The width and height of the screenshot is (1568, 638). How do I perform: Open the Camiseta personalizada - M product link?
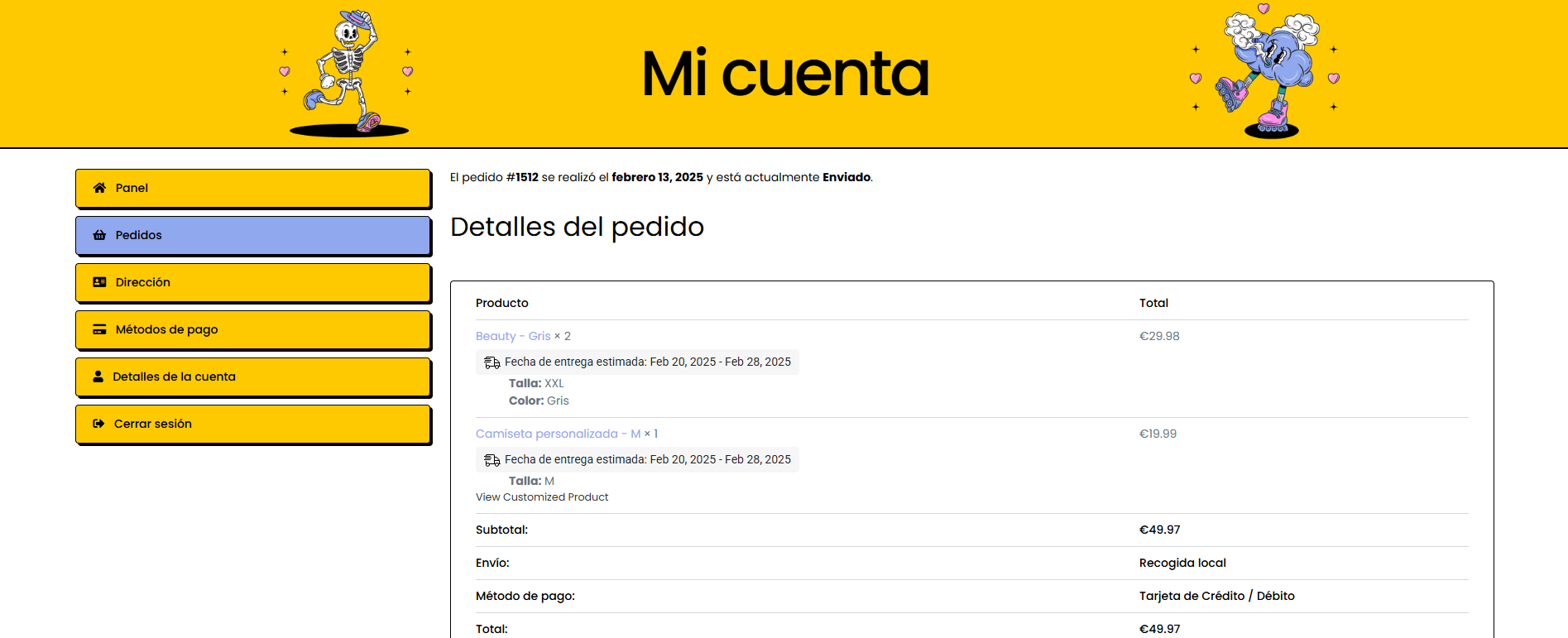pyautogui.click(x=558, y=434)
